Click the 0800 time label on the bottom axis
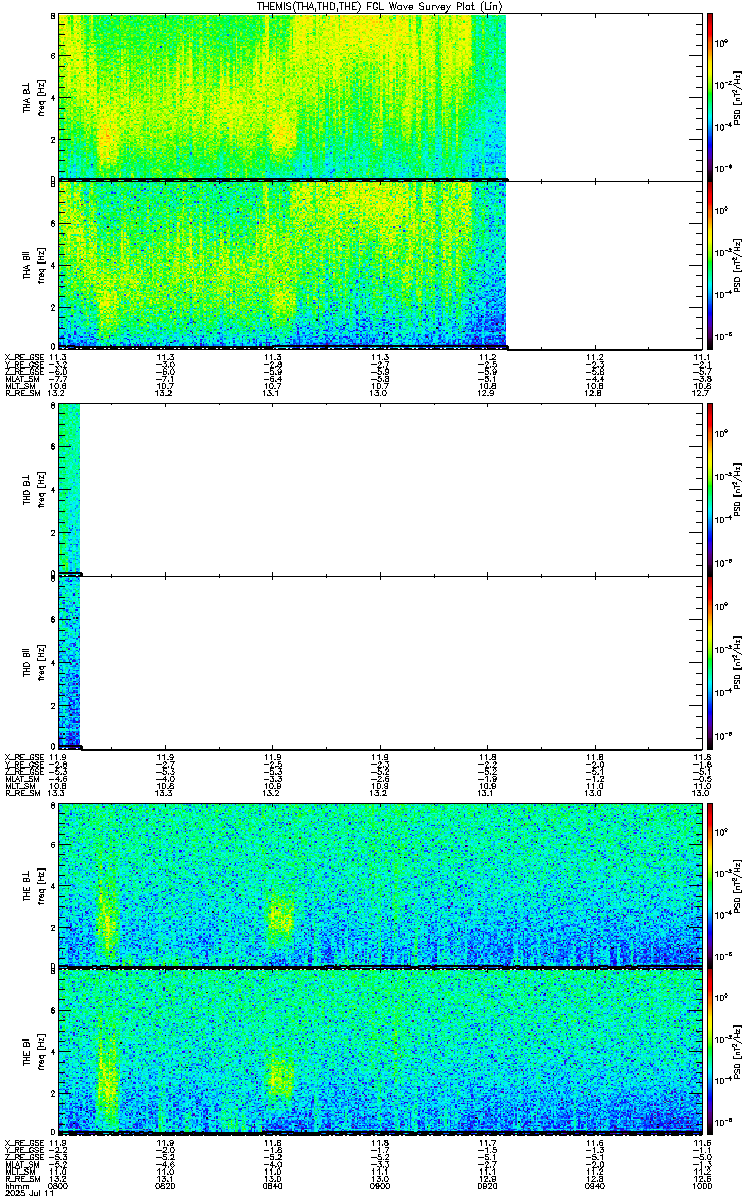This screenshot has width=750, height=1200. pos(59,1184)
